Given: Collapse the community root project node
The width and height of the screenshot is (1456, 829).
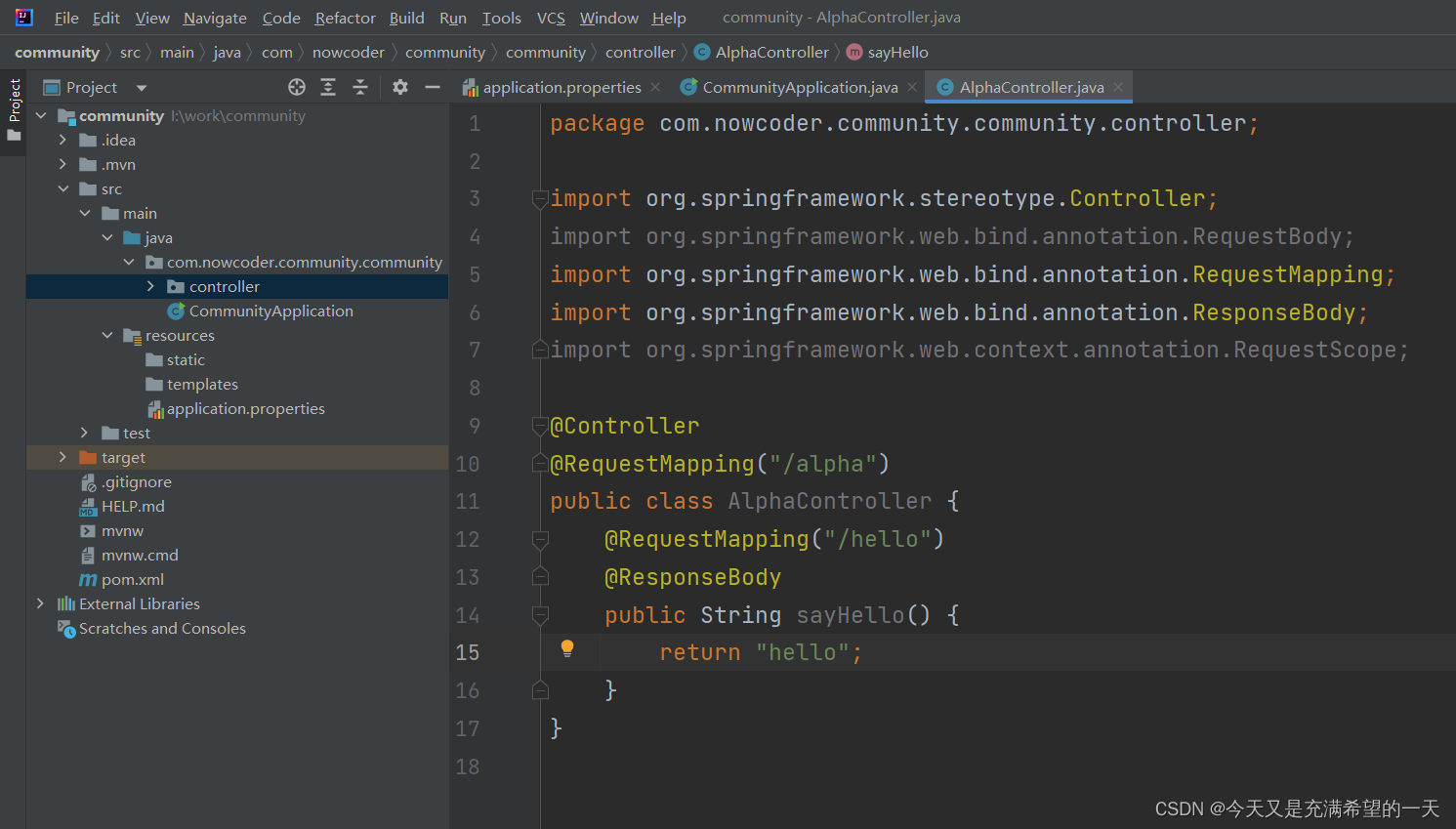Looking at the screenshot, I should click(x=41, y=115).
